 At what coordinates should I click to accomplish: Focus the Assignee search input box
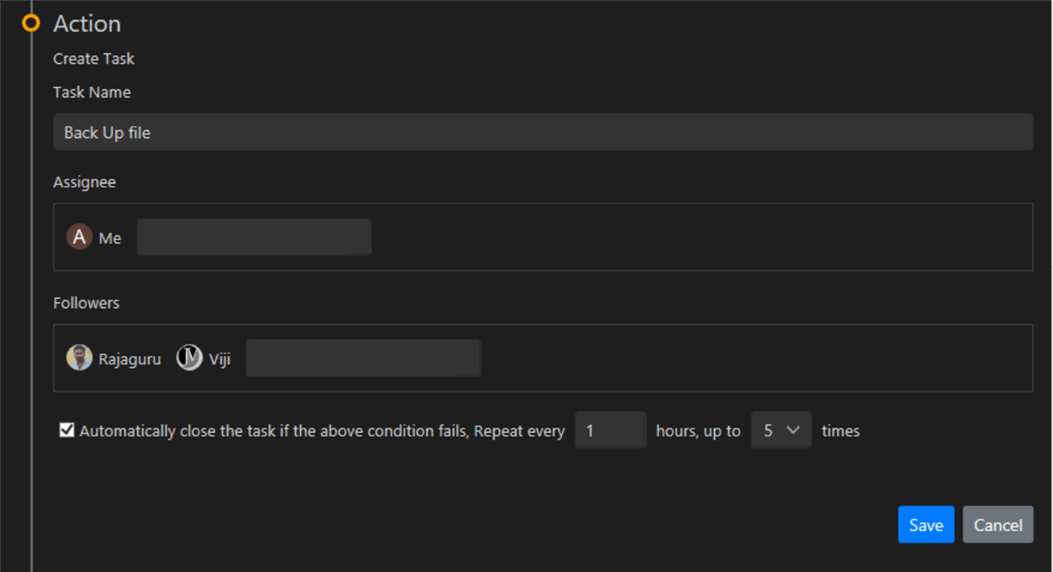(254, 237)
